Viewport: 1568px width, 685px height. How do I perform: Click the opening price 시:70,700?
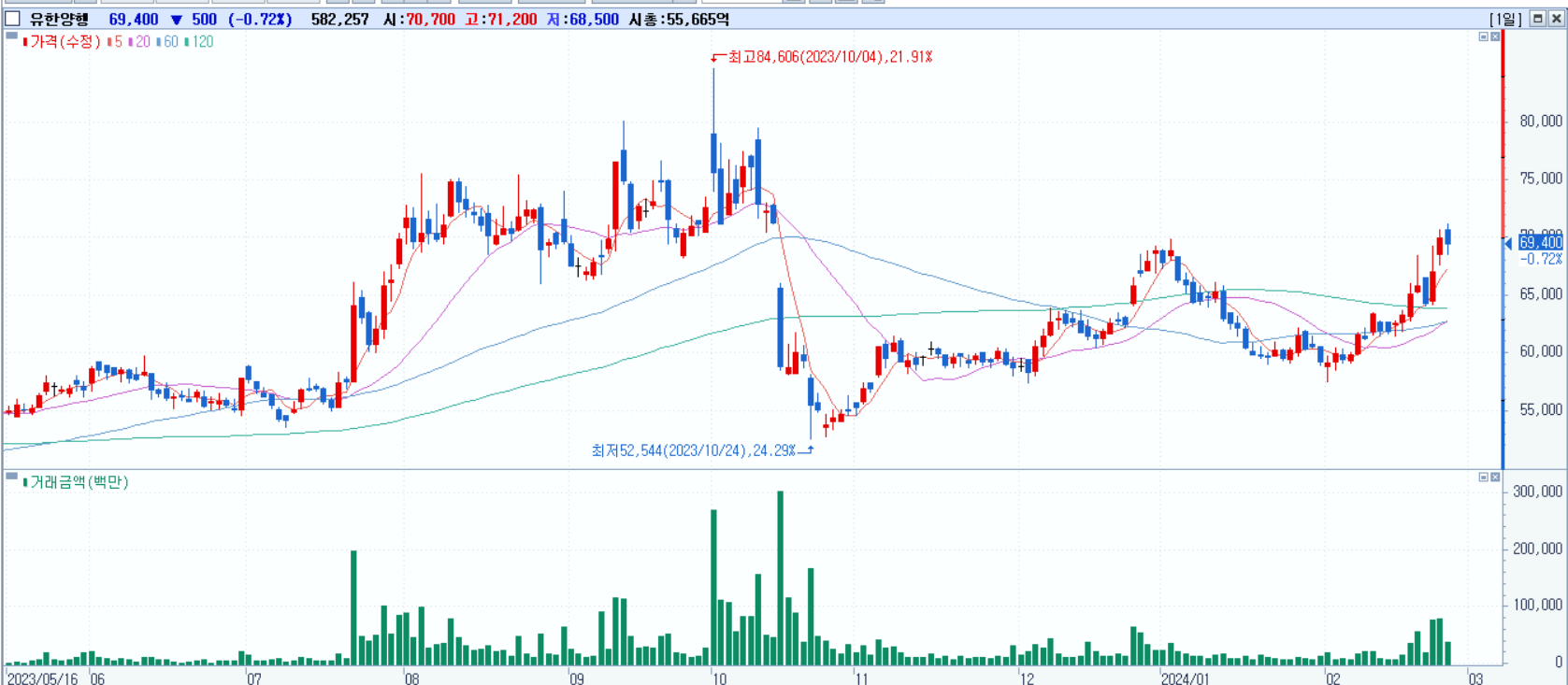419,19
